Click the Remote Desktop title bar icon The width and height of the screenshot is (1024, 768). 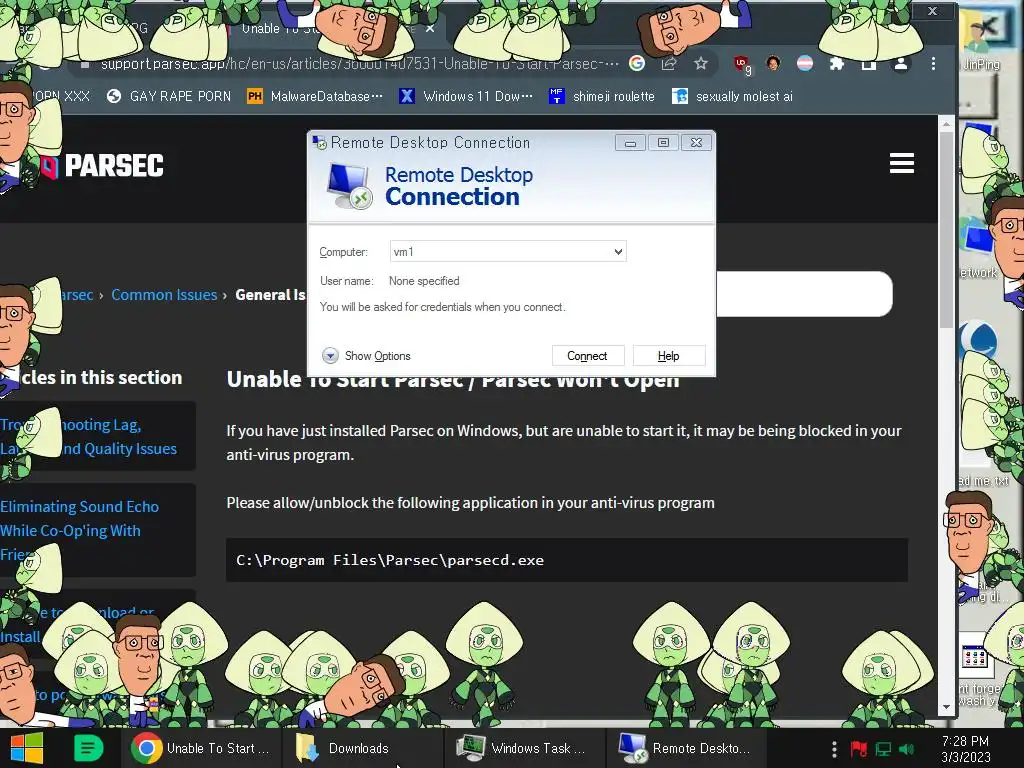pyautogui.click(x=319, y=142)
